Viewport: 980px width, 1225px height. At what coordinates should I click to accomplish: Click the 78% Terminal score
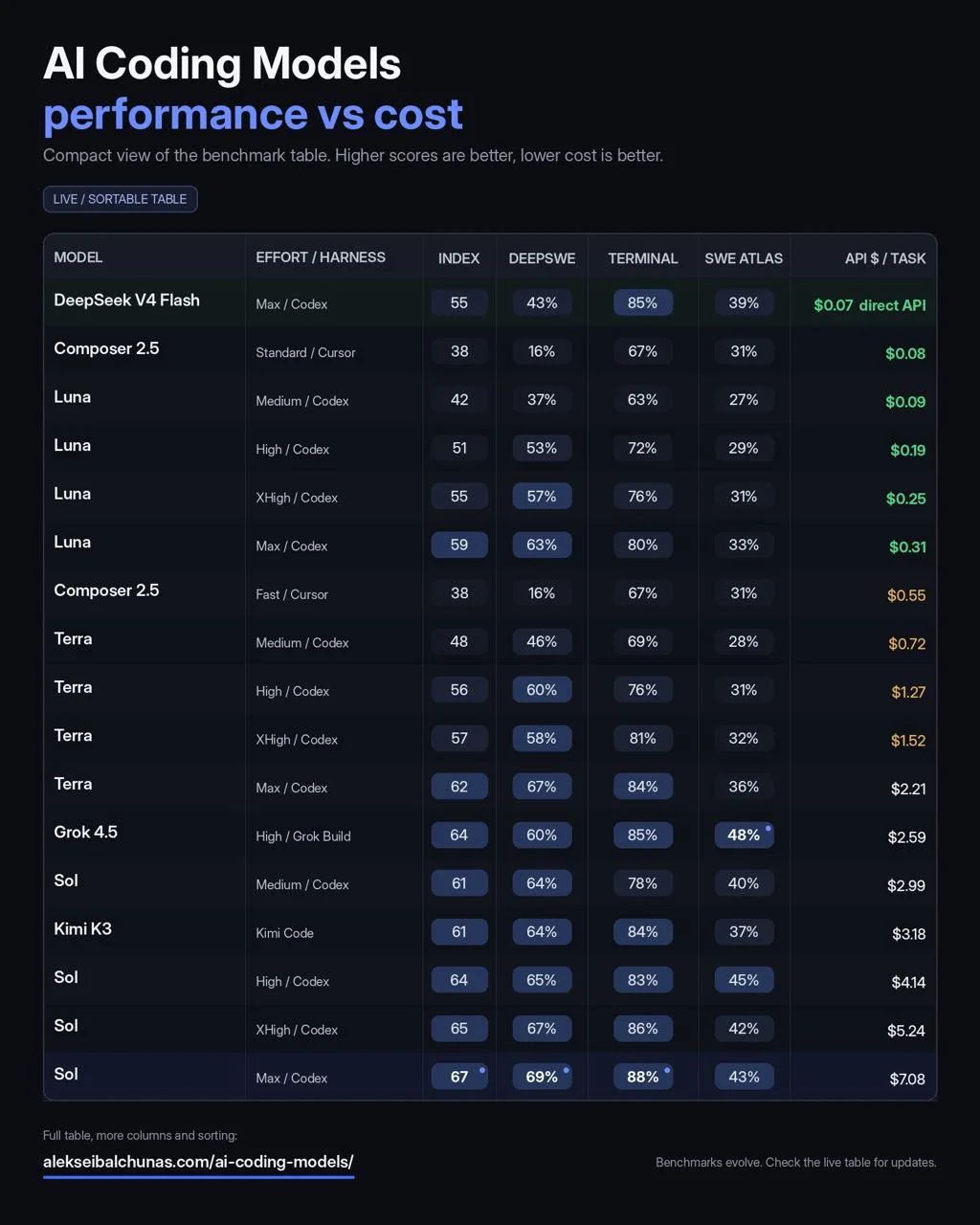pyautogui.click(x=642, y=883)
